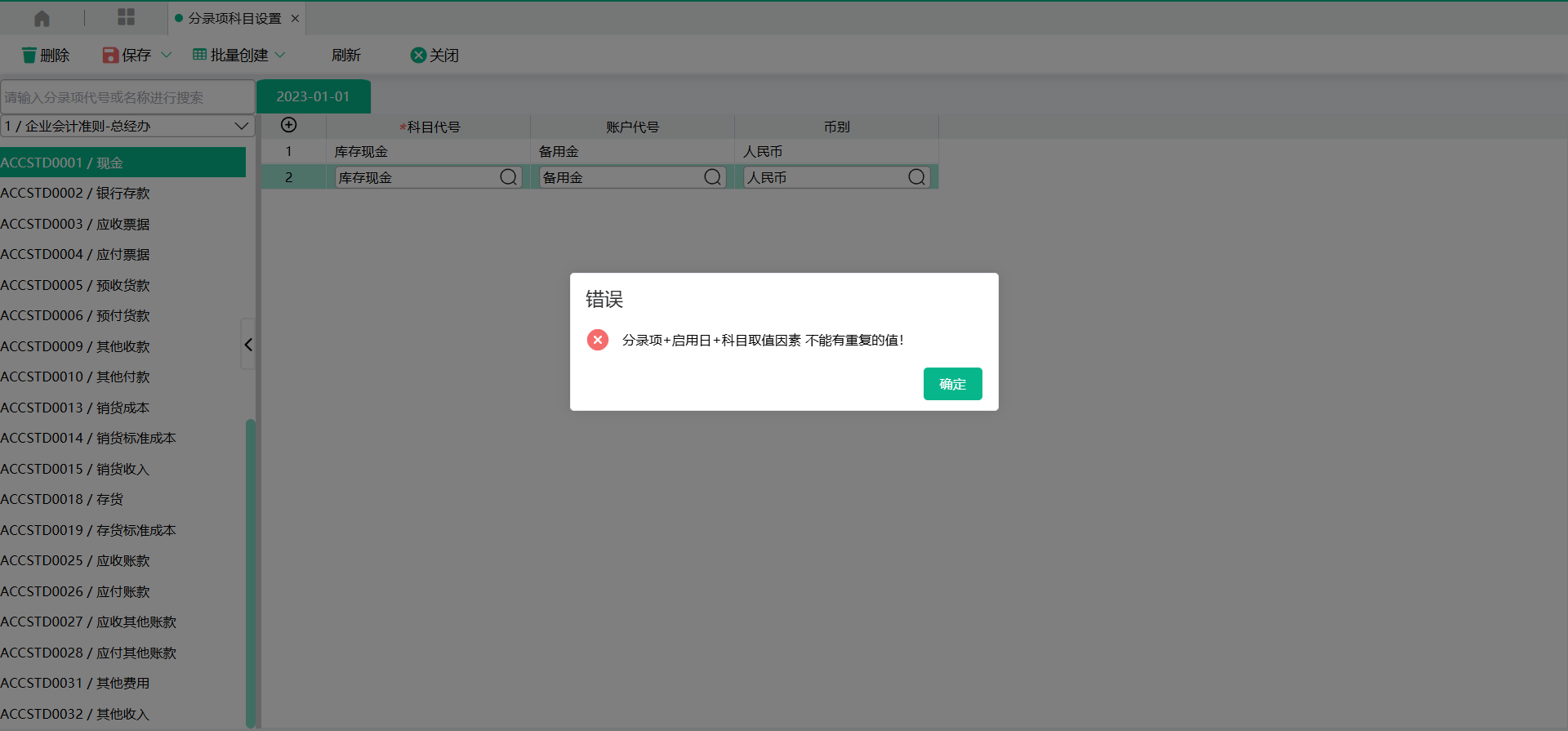This screenshot has width=1568, height=731.
Task: Click row number 2 in the grid
Action: (288, 177)
